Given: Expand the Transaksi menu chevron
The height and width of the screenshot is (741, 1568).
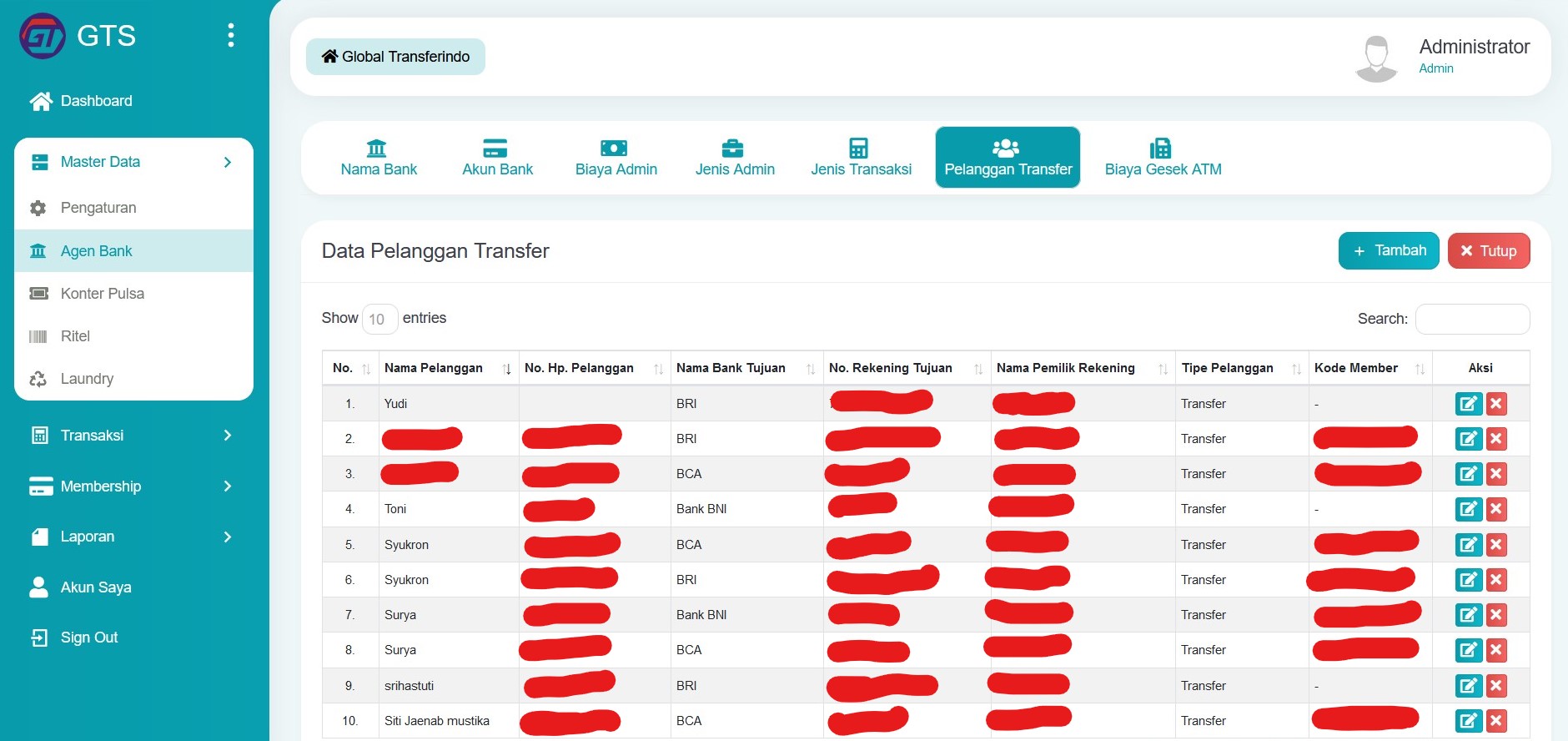Looking at the screenshot, I should 228,436.
